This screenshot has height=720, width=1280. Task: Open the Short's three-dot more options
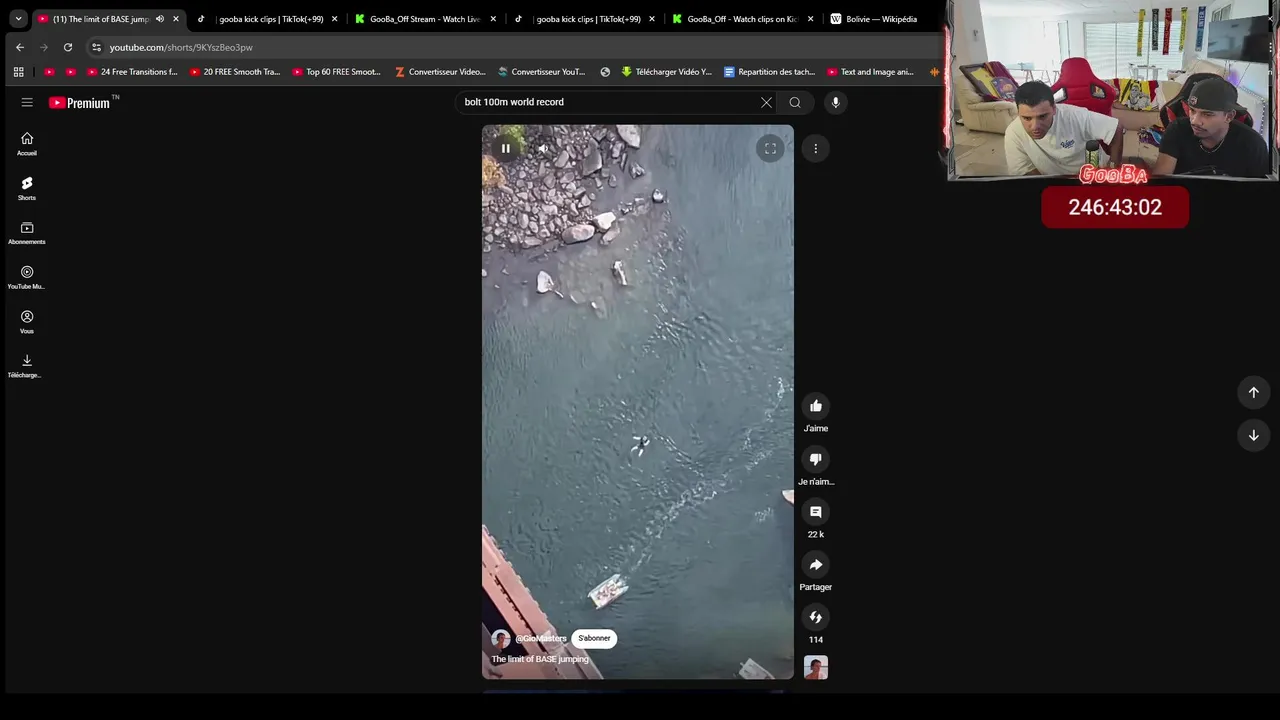[815, 148]
